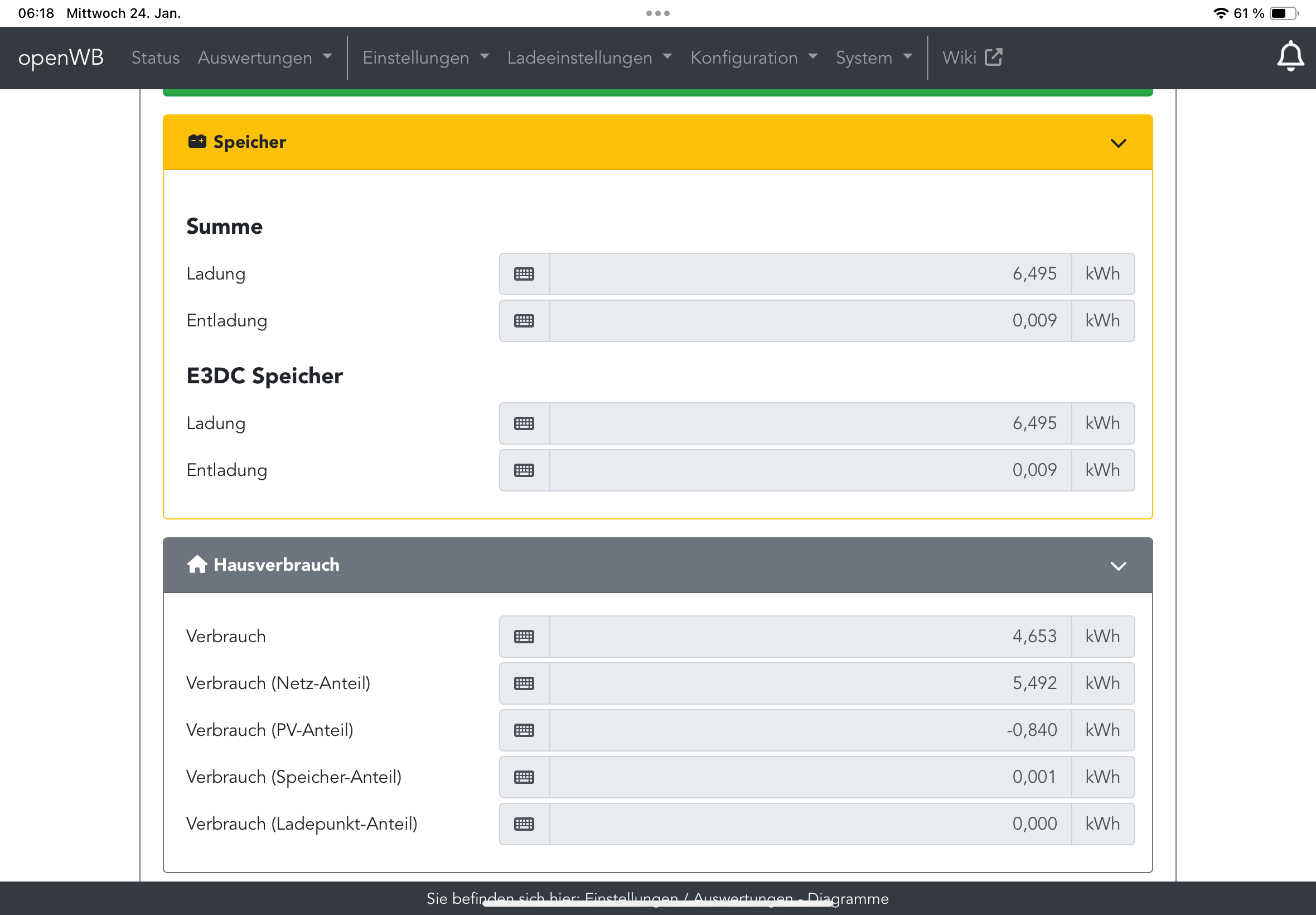Open the Ladeeinstellungen dropdown menu
Image resolution: width=1316 pixels, height=915 pixels.
(589, 57)
